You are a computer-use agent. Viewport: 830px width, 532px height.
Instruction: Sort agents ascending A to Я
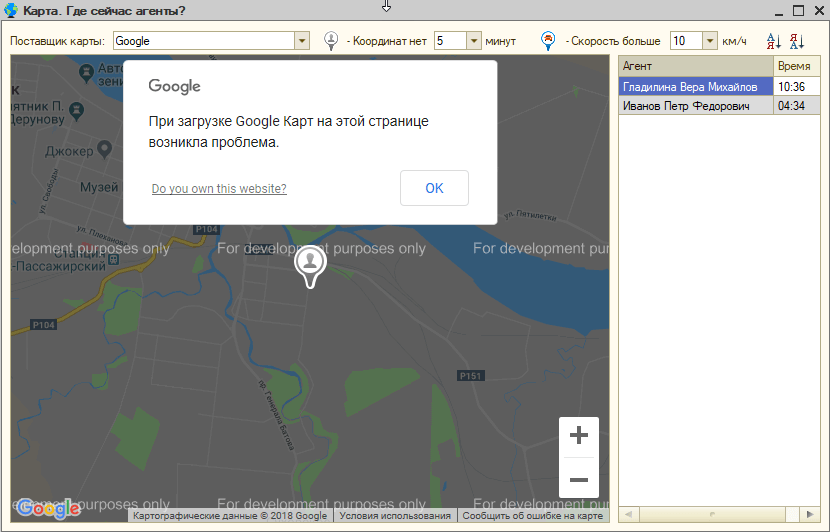pos(774,41)
